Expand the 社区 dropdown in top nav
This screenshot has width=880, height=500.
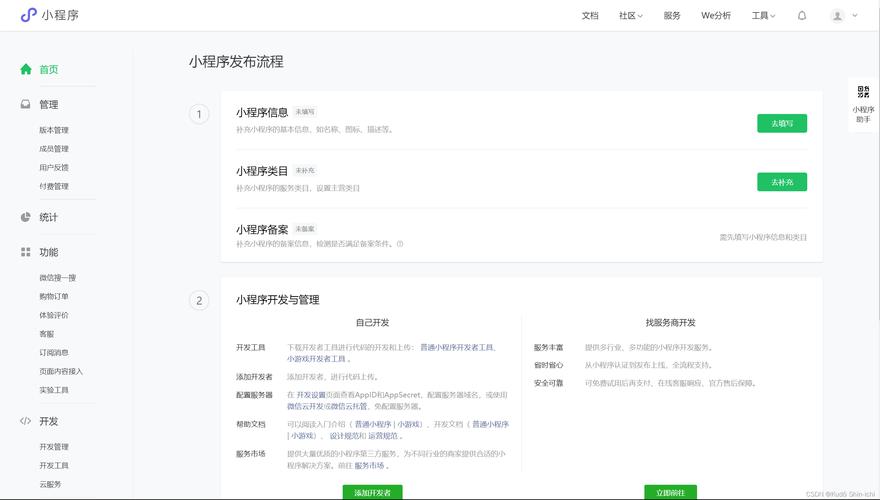click(630, 16)
